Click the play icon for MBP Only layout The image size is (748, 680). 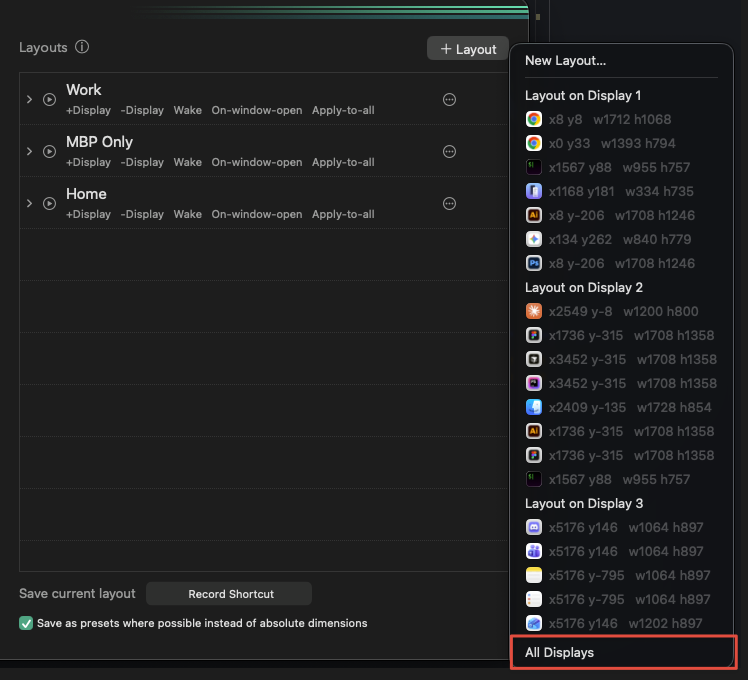[49, 151]
